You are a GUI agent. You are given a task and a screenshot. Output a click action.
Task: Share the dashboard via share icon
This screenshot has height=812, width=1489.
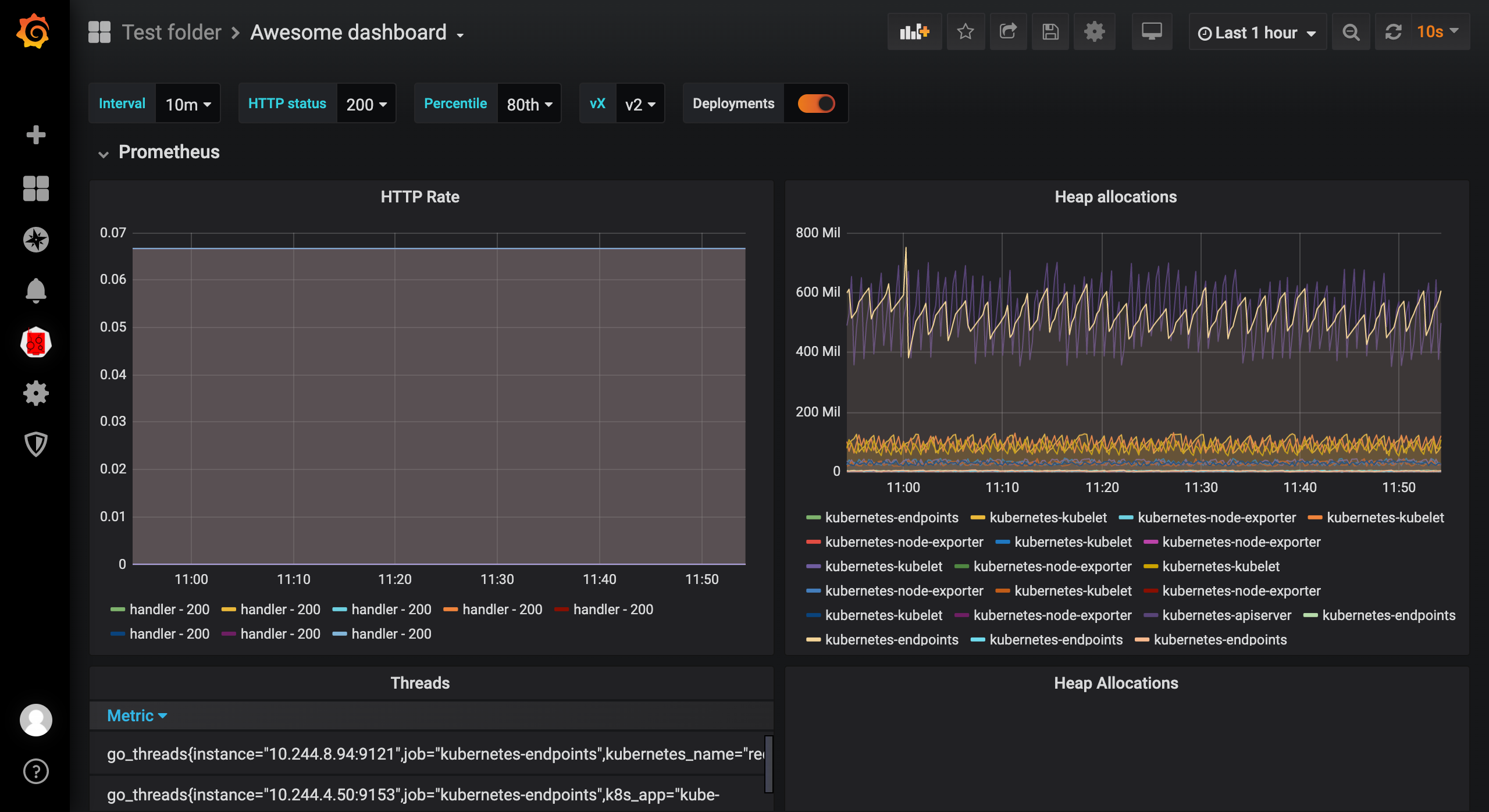tap(1008, 31)
